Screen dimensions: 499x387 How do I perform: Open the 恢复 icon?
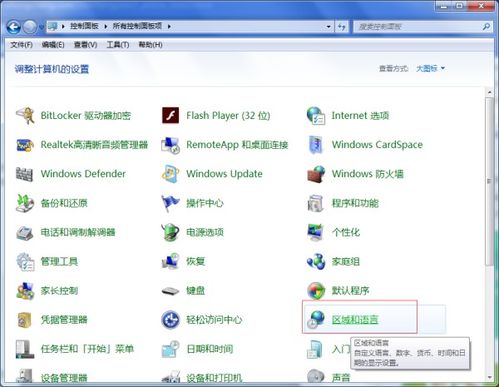coord(170,262)
